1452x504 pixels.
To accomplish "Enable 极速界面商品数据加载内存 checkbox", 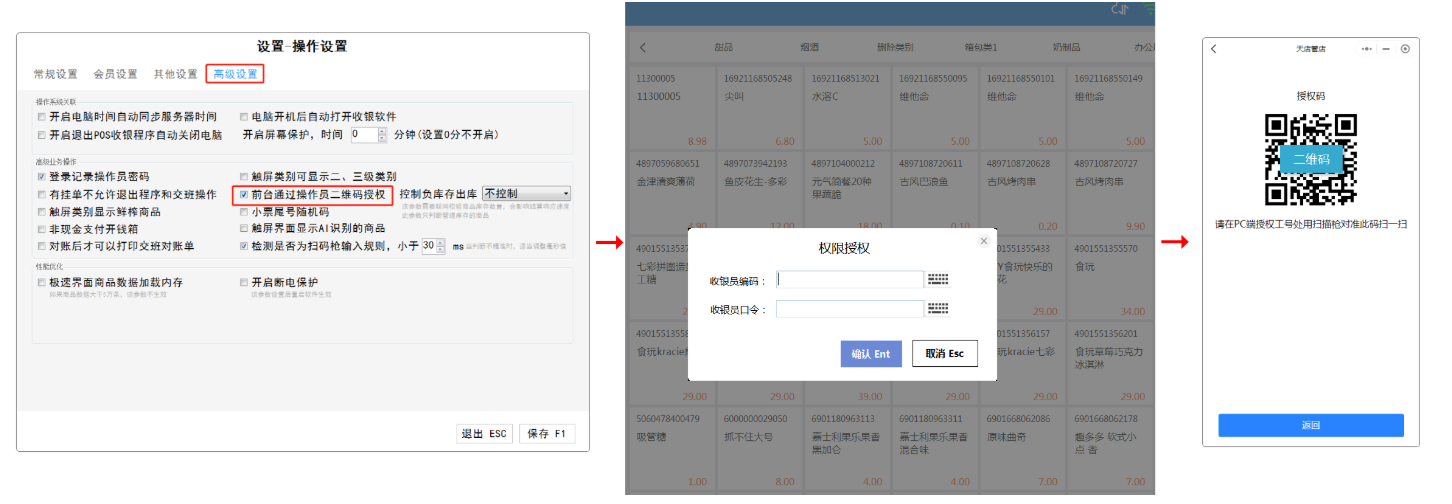I will (42, 283).
